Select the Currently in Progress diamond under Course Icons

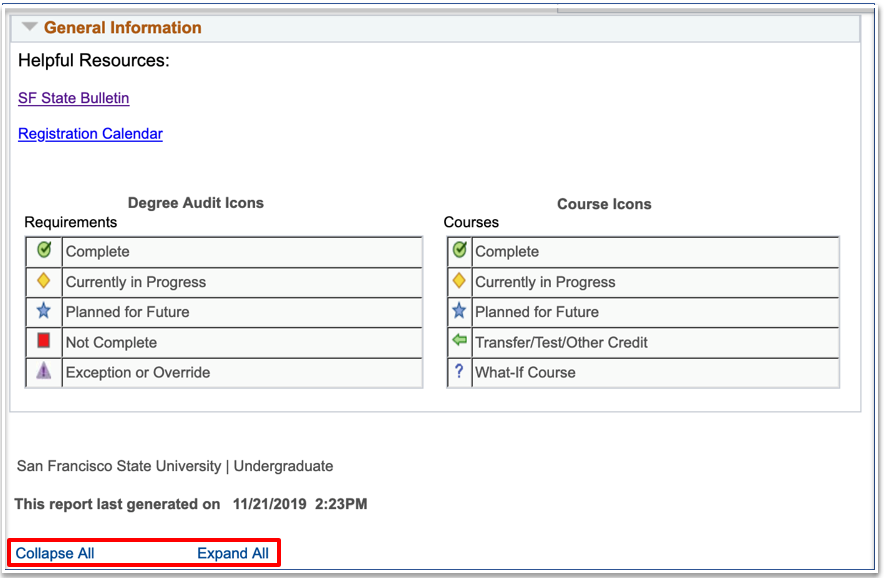[x=459, y=280]
